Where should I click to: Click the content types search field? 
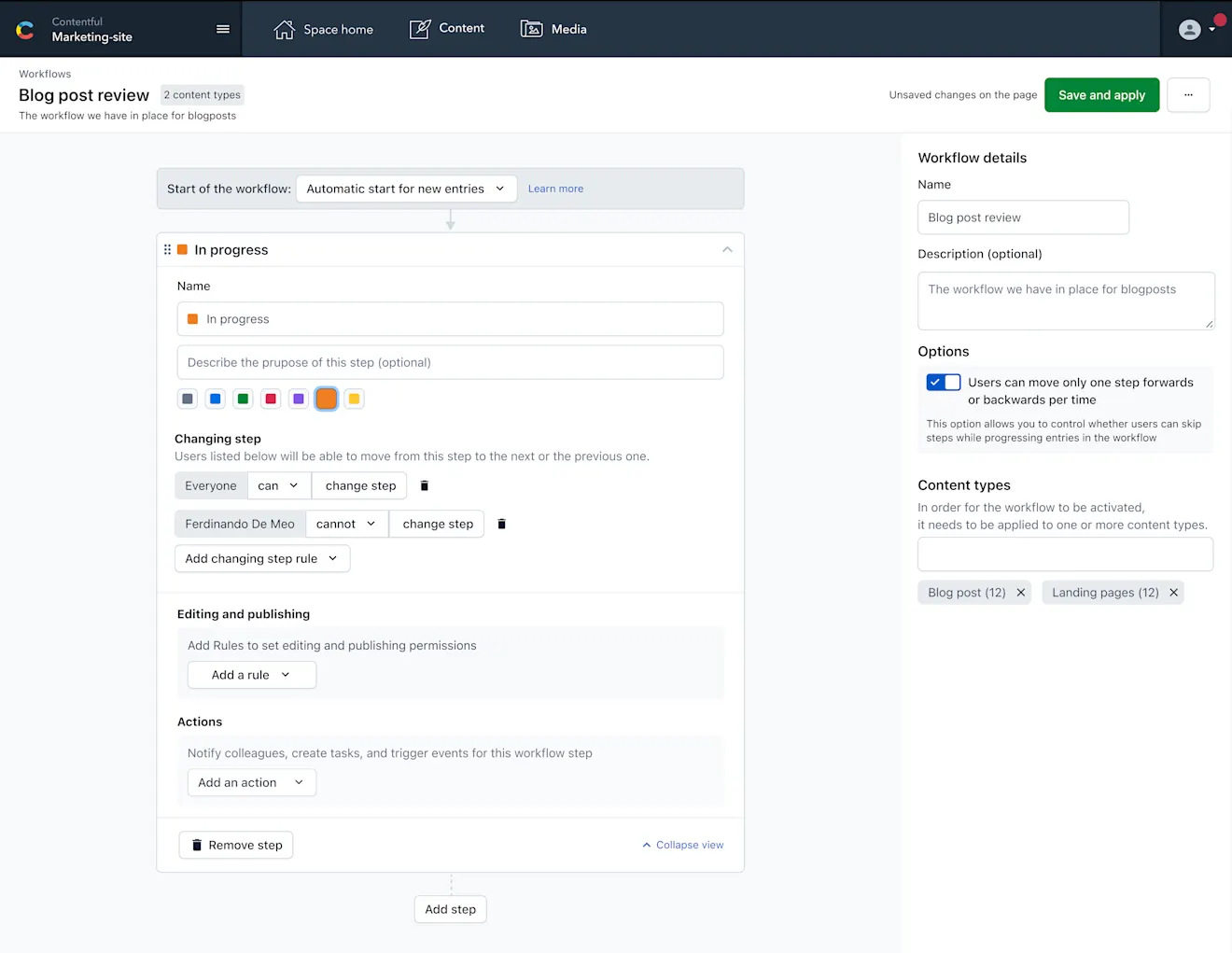[x=1065, y=554]
